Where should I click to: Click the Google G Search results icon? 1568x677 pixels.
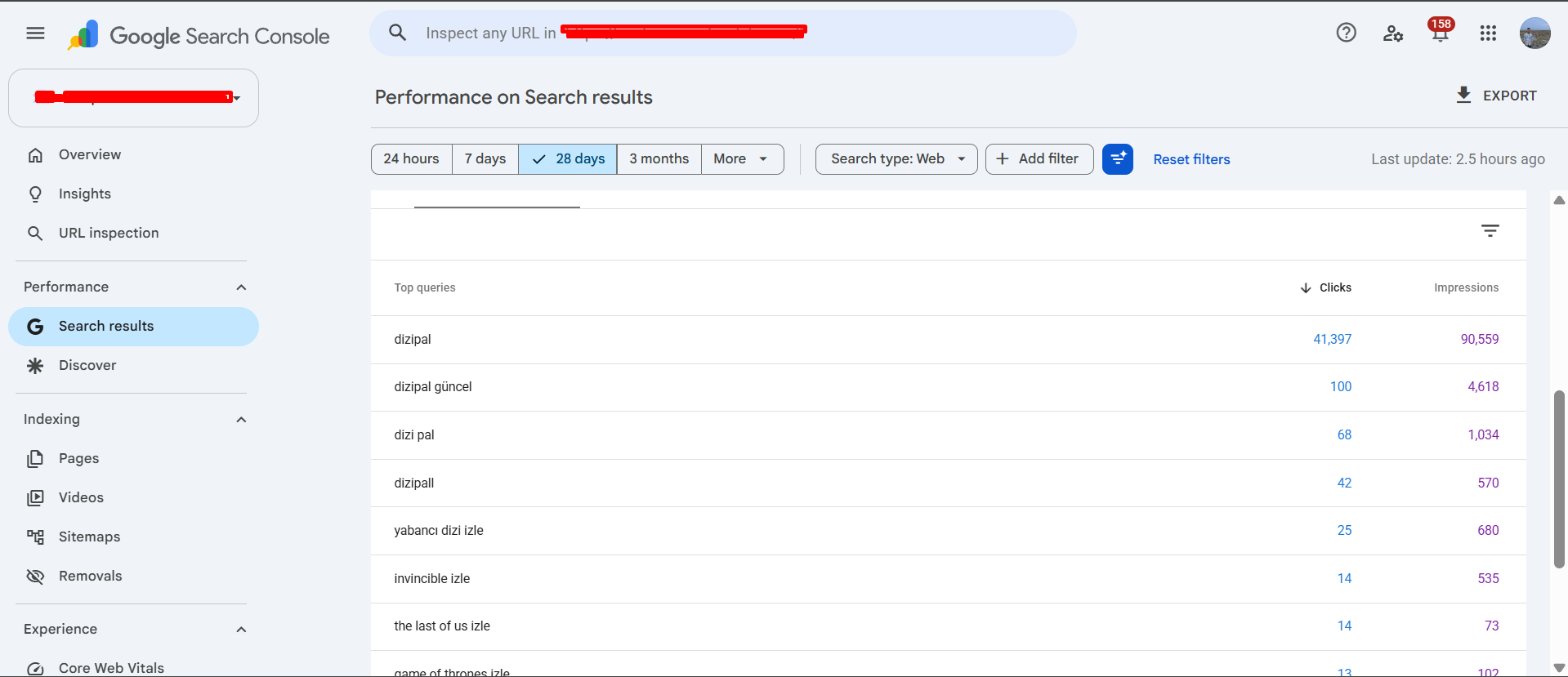[x=35, y=327]
